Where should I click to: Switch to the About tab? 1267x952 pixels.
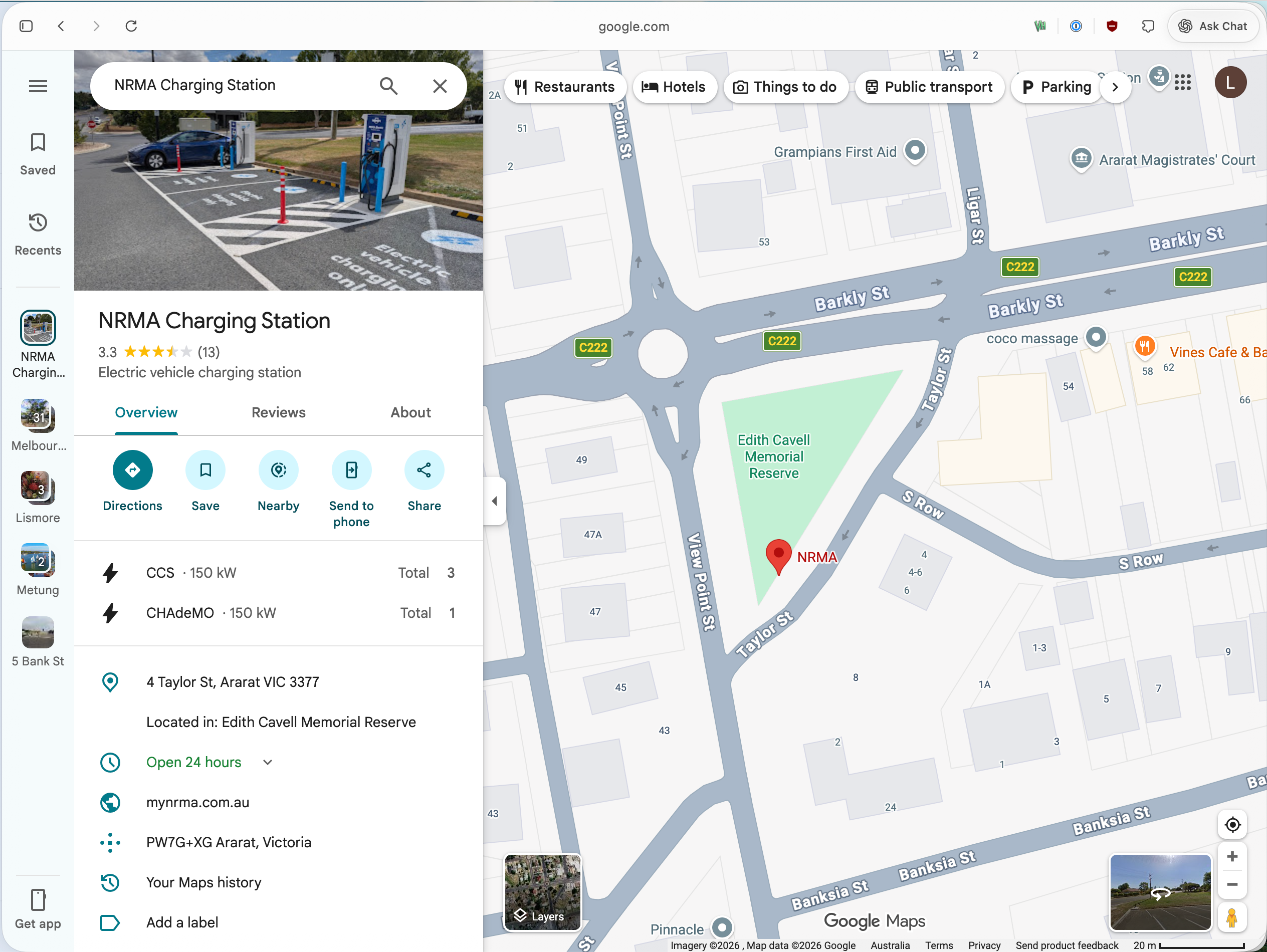pos(410,412)
